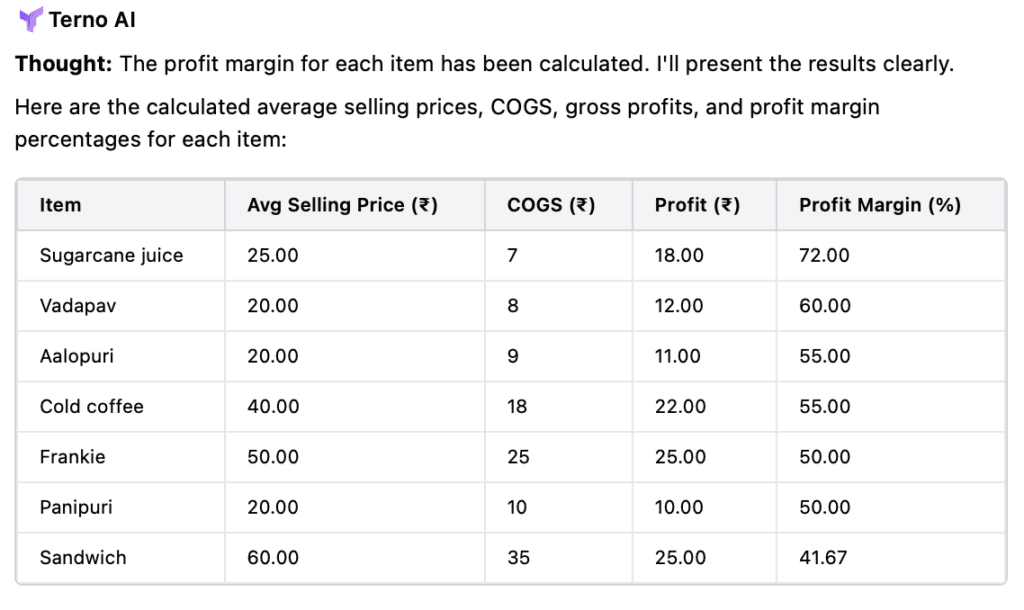The width and height of the screenshot is (1024, 610).
Task: Click the Profit (₹) column header
Action: [x=697, y=205]
